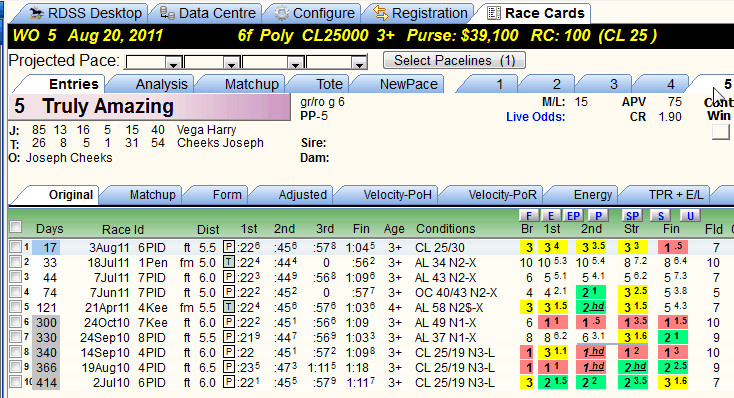Click the Live Odds link
Viewport: 734px width, 398px height.
click(x=535, y=117)
